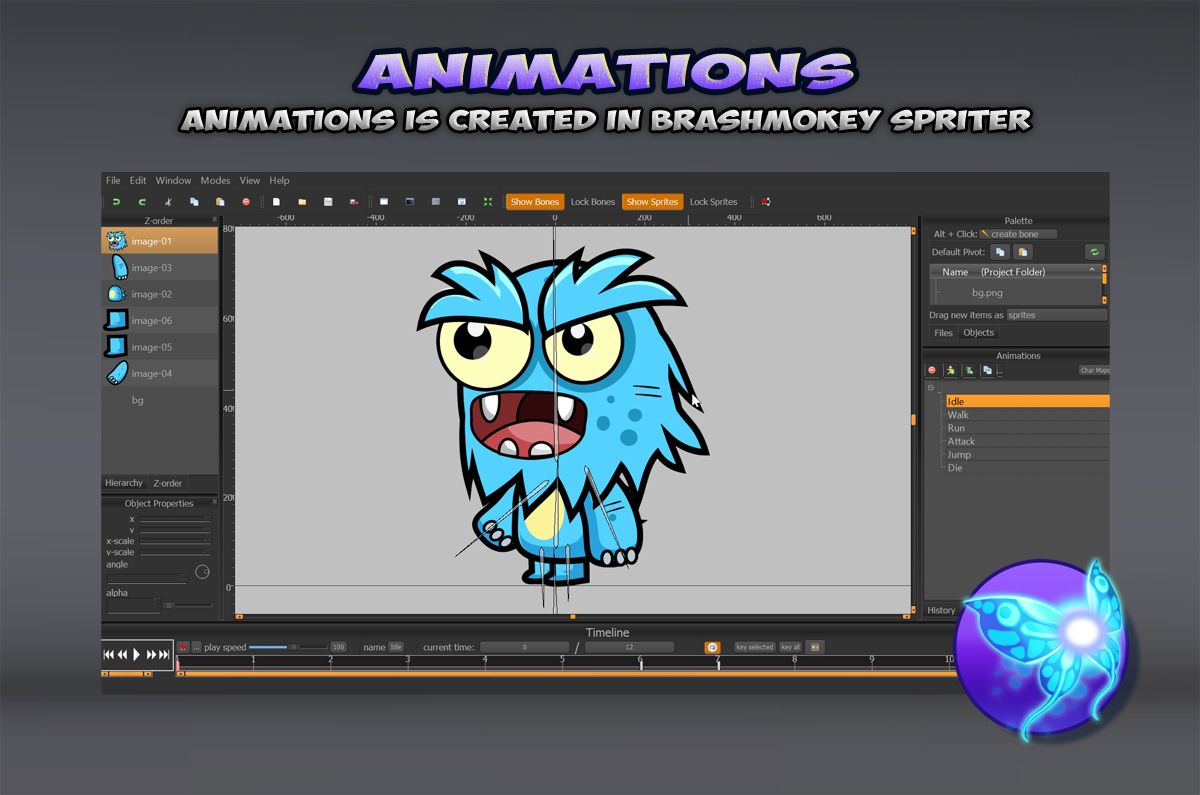
Task: Click the Cut scissors icon
Action: (x=168, y=202)
